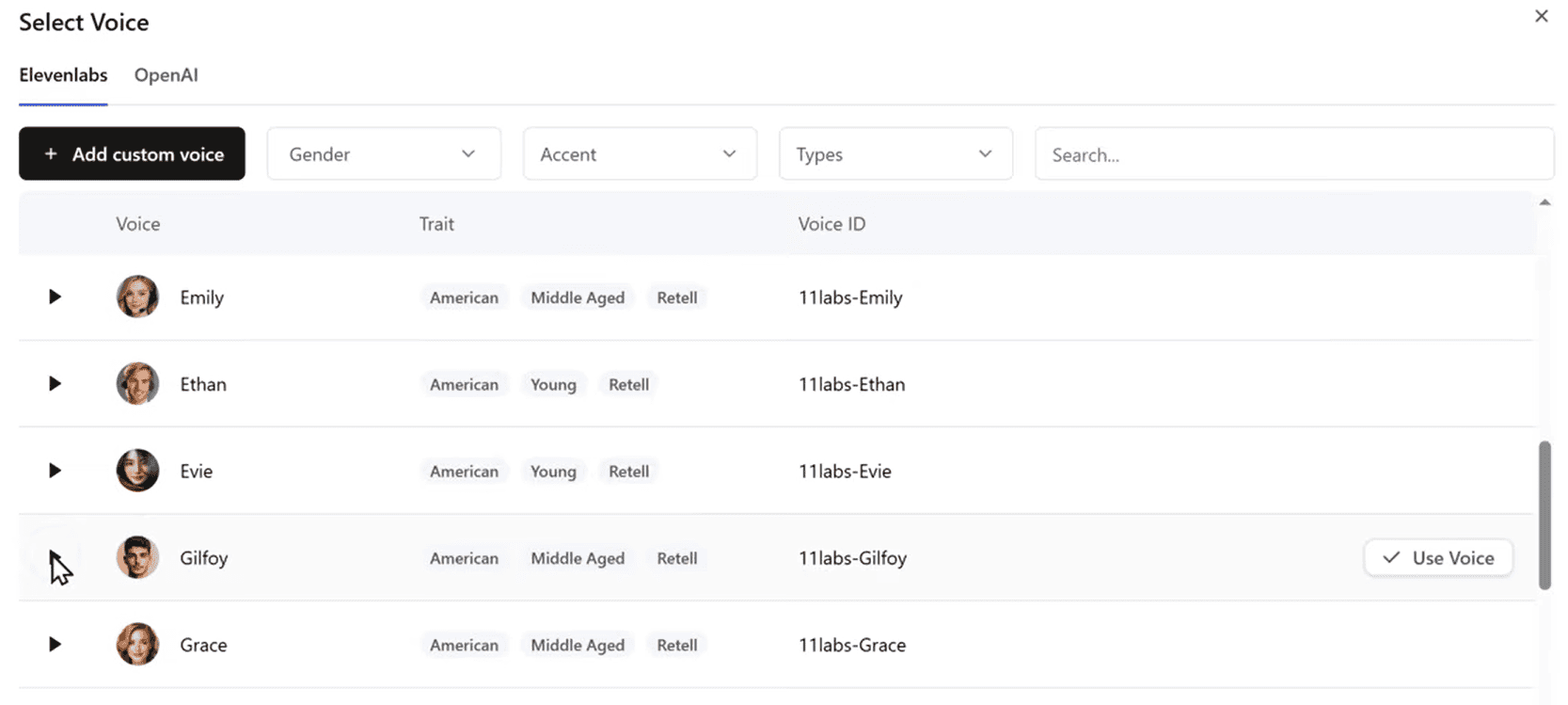Open the Gender filter dropdown
The height and width of the screenshot is (705, 1568).
coord(384,154)
